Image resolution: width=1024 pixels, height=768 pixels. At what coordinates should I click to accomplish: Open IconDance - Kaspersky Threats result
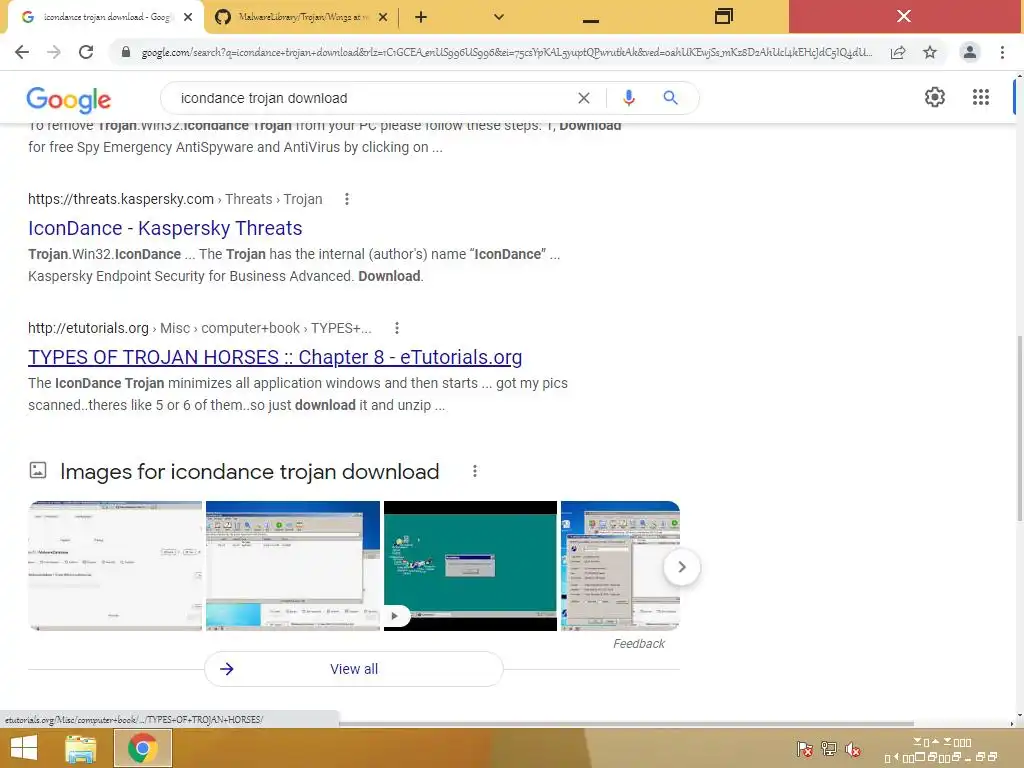coord(165,228)
